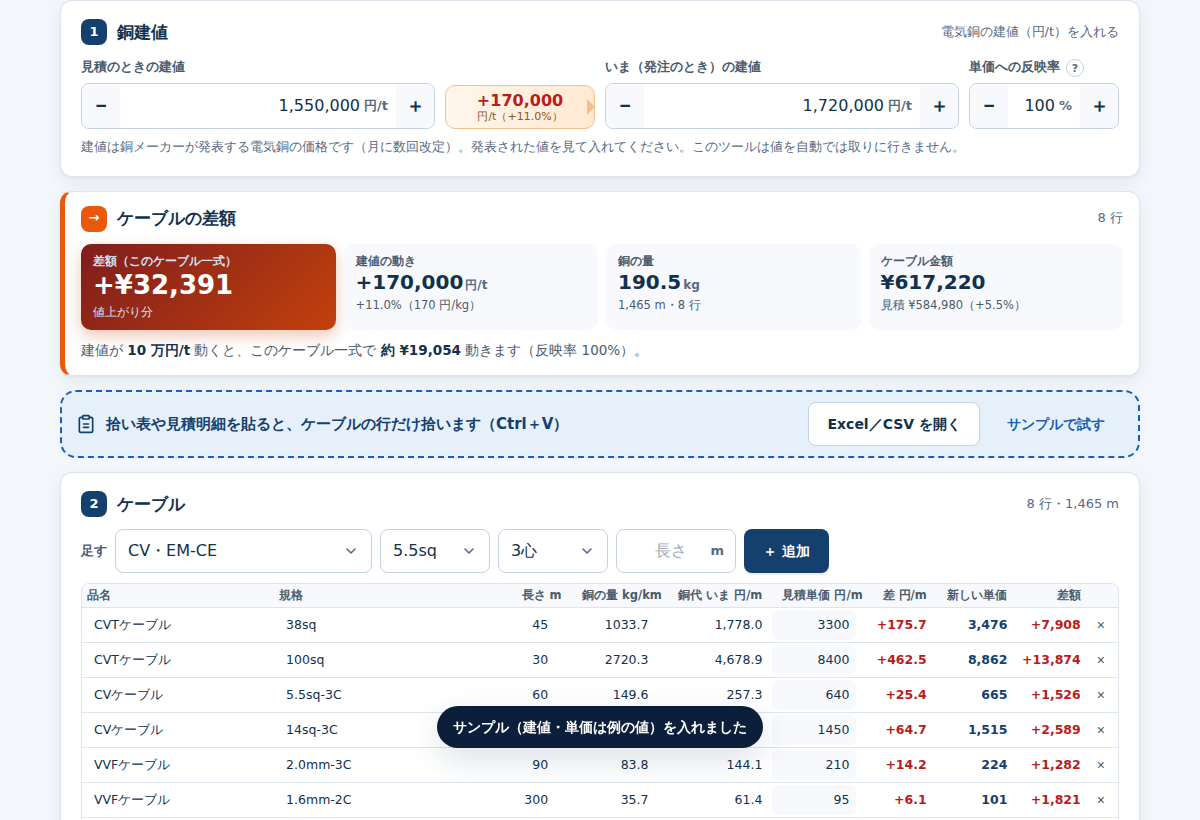The height and width of the screenshot is (820, 1200).
Task: Remove the CVケーブル 14sq-3C row
Action: coord(1101,730)
